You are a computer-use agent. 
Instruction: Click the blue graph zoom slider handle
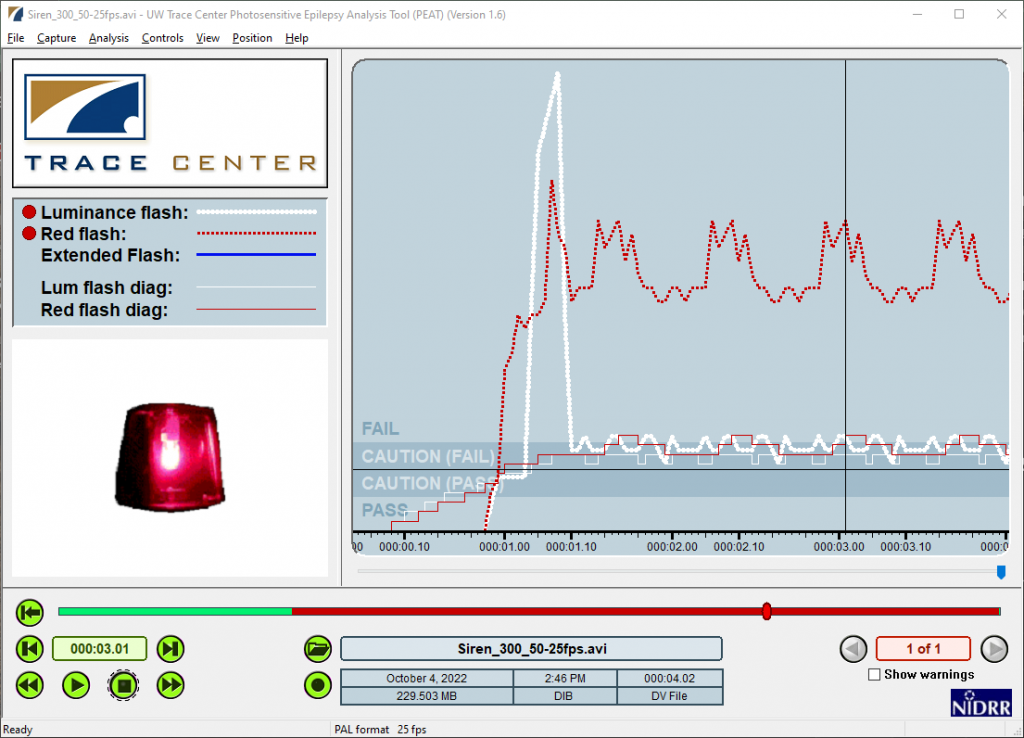pyautogui.click(x=1001, y=571)
